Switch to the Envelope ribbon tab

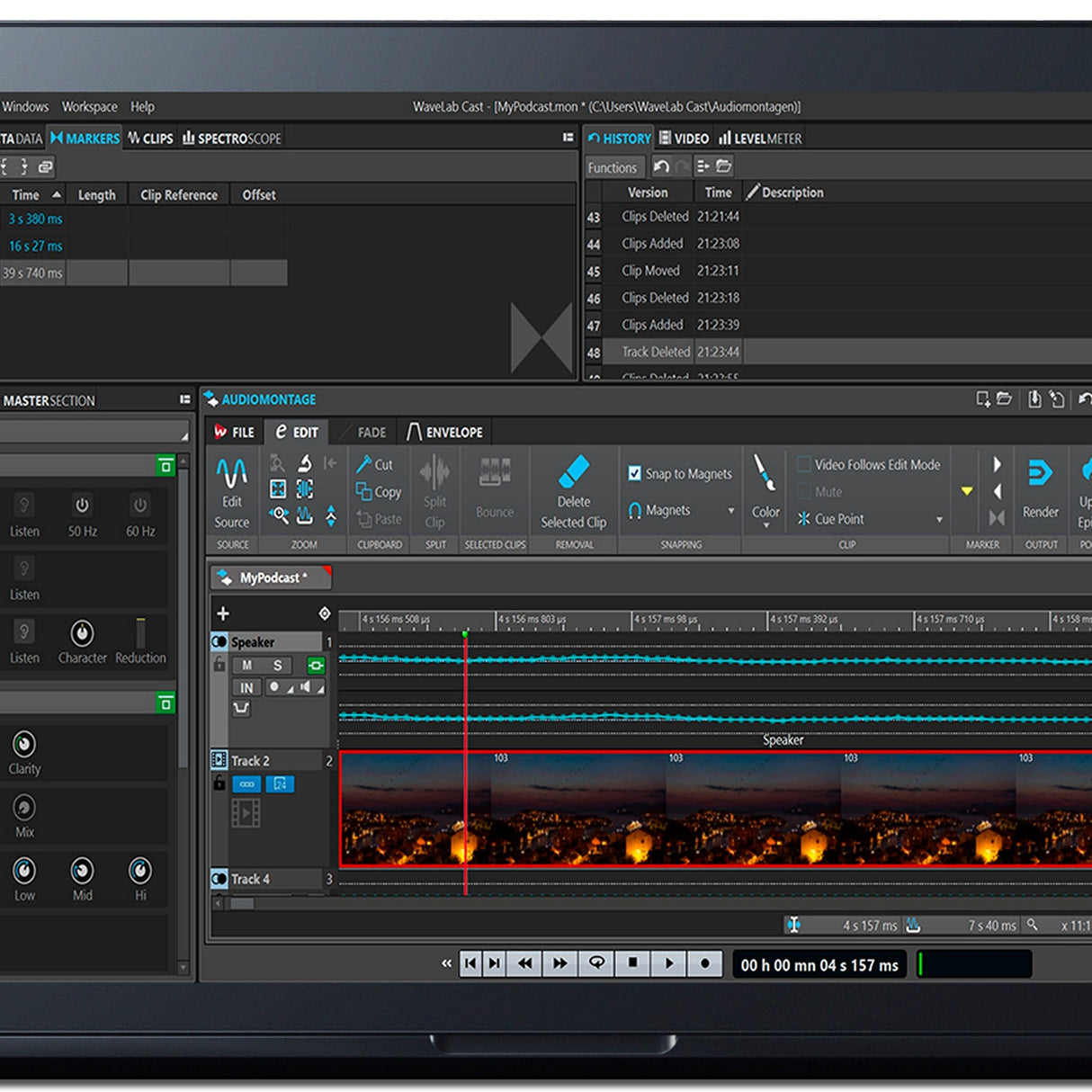(x=445, y=433)
